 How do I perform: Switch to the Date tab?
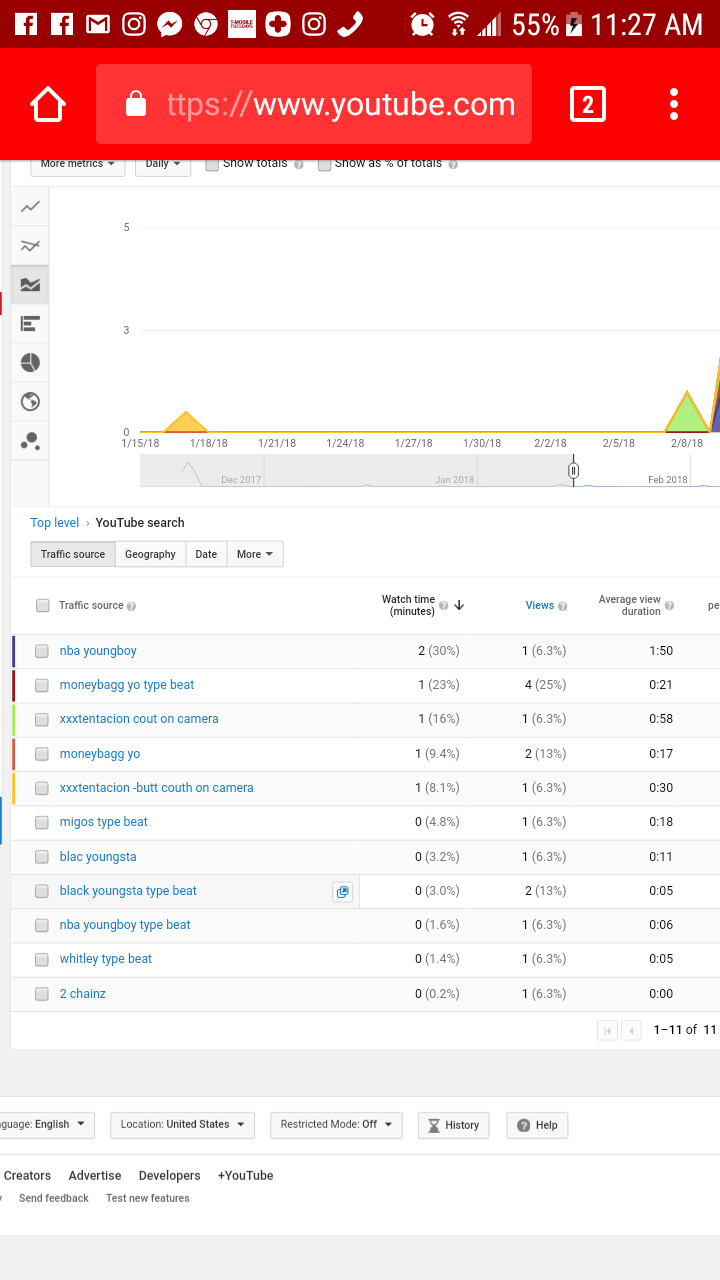pos(206,554)
